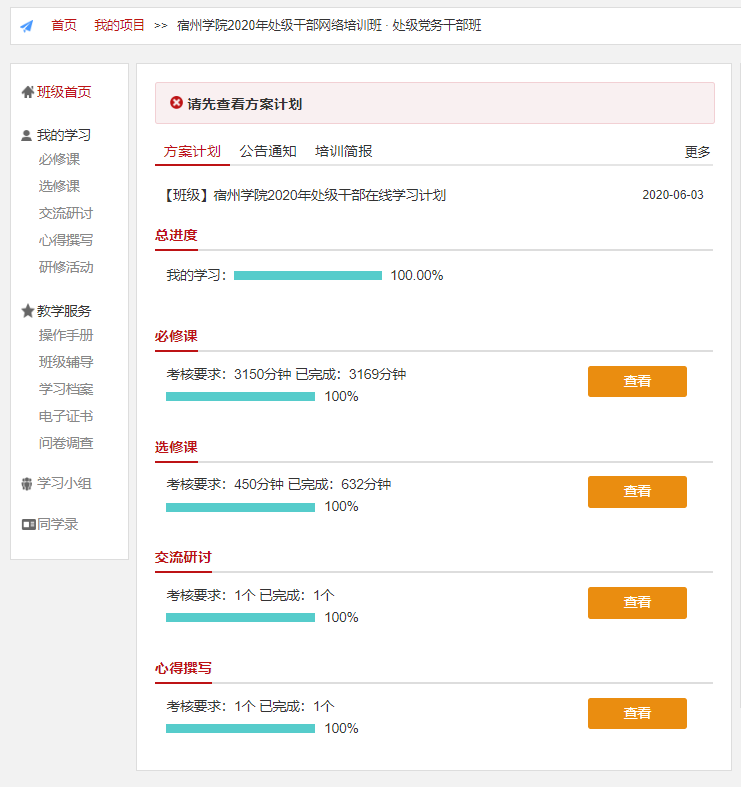Click the person icon beside 我的学习

coord(27,135)
